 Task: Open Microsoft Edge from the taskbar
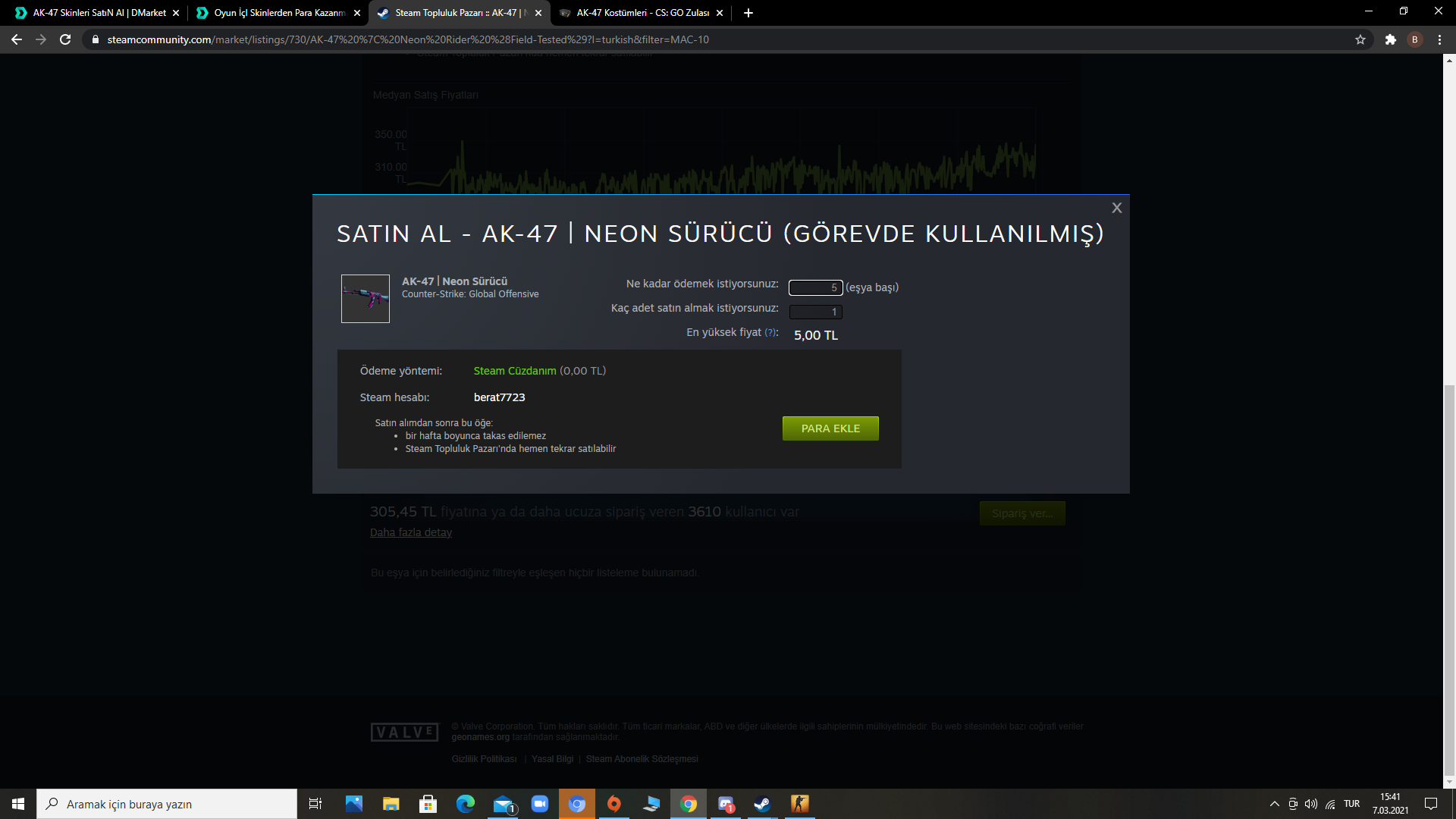[465, 804]
